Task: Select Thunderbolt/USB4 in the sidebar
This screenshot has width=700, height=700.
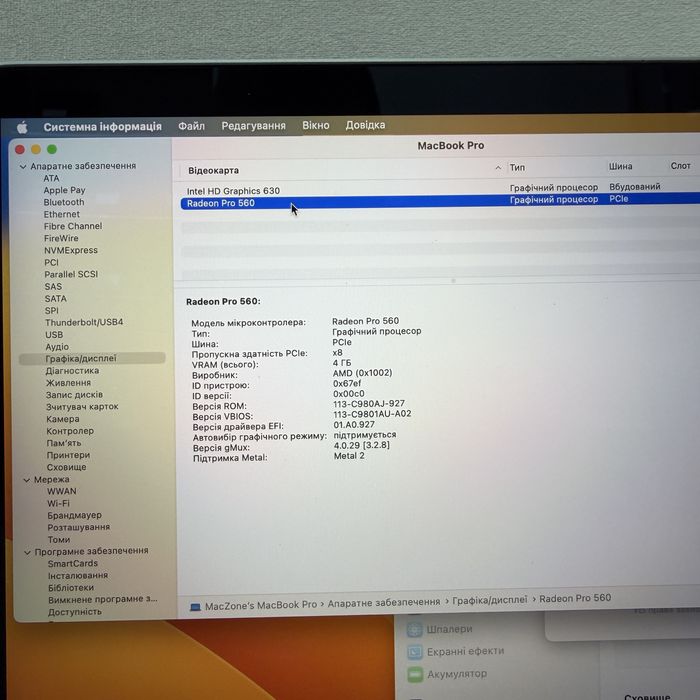Action: pos(84,322)
